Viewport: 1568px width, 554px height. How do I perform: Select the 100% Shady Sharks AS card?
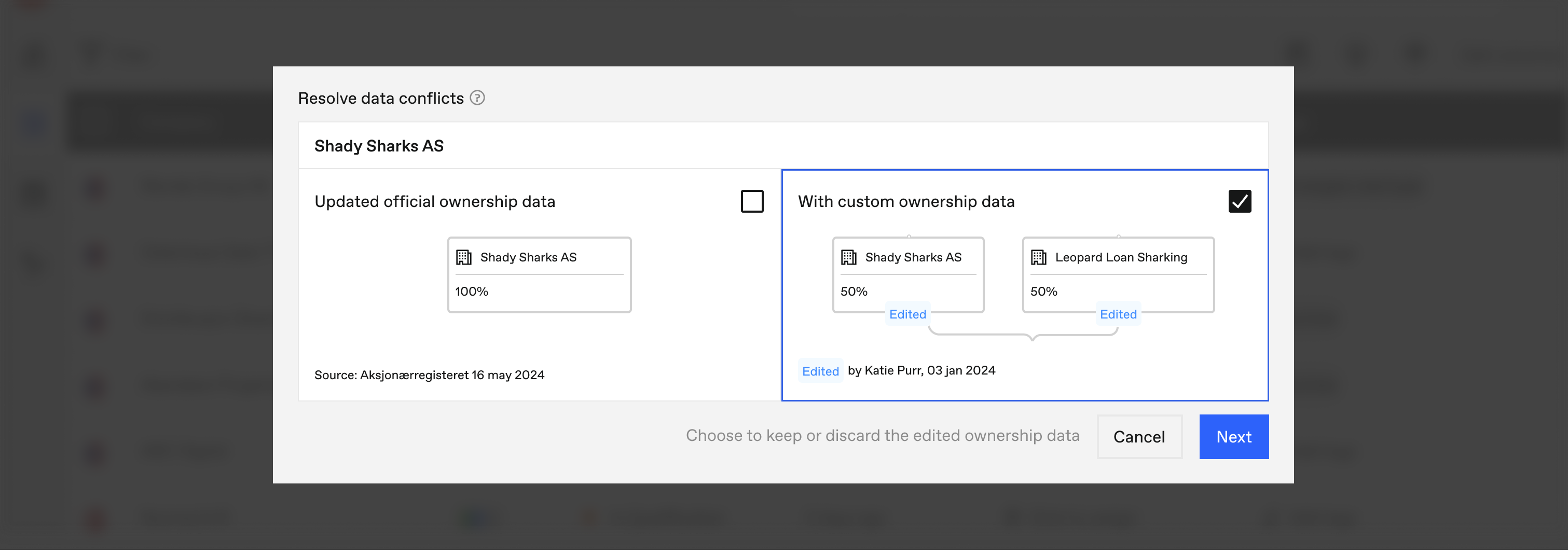coord(539,275)
